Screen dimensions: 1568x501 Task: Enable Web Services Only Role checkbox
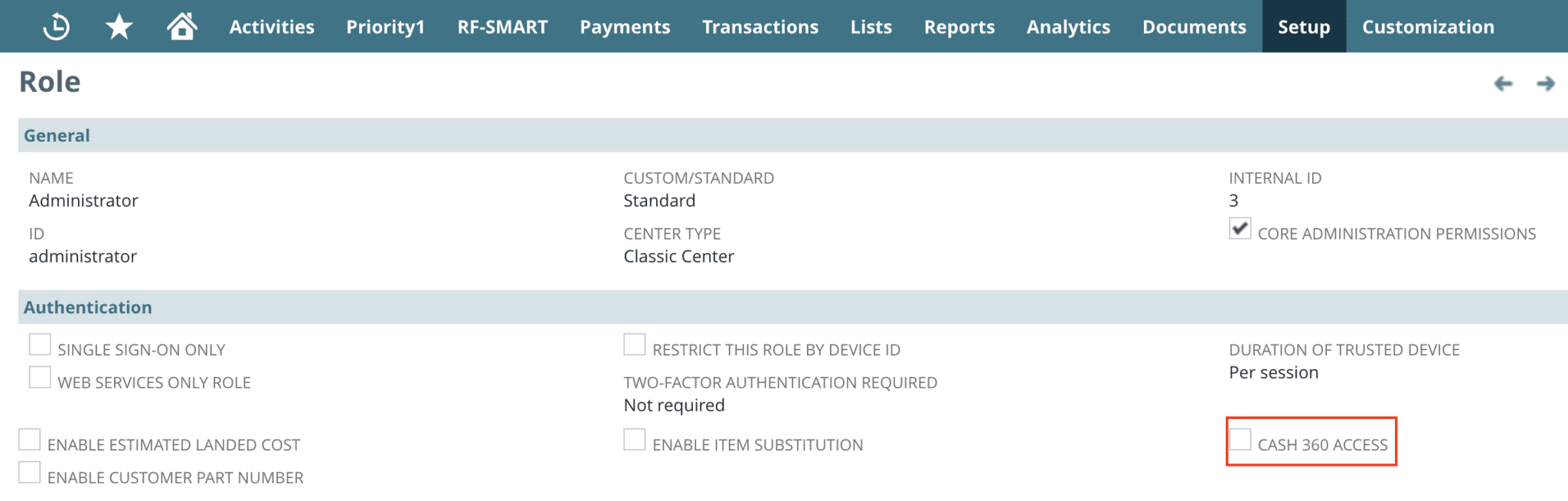40,378
